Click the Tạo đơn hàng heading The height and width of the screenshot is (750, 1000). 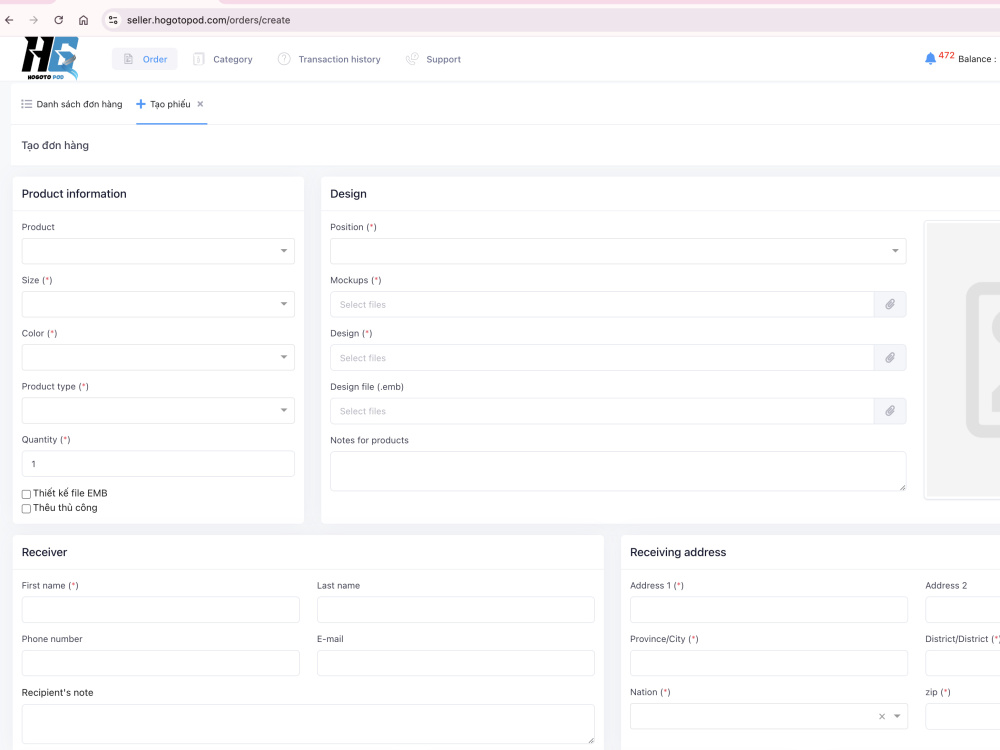(x=55, y=145)
